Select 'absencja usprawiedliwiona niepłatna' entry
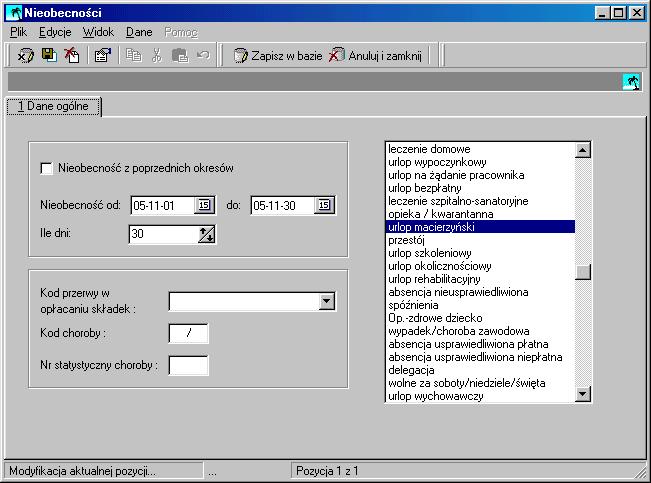The height and width of the screenshot is (483, 651). pyautogui.click(x=480, y=357)
